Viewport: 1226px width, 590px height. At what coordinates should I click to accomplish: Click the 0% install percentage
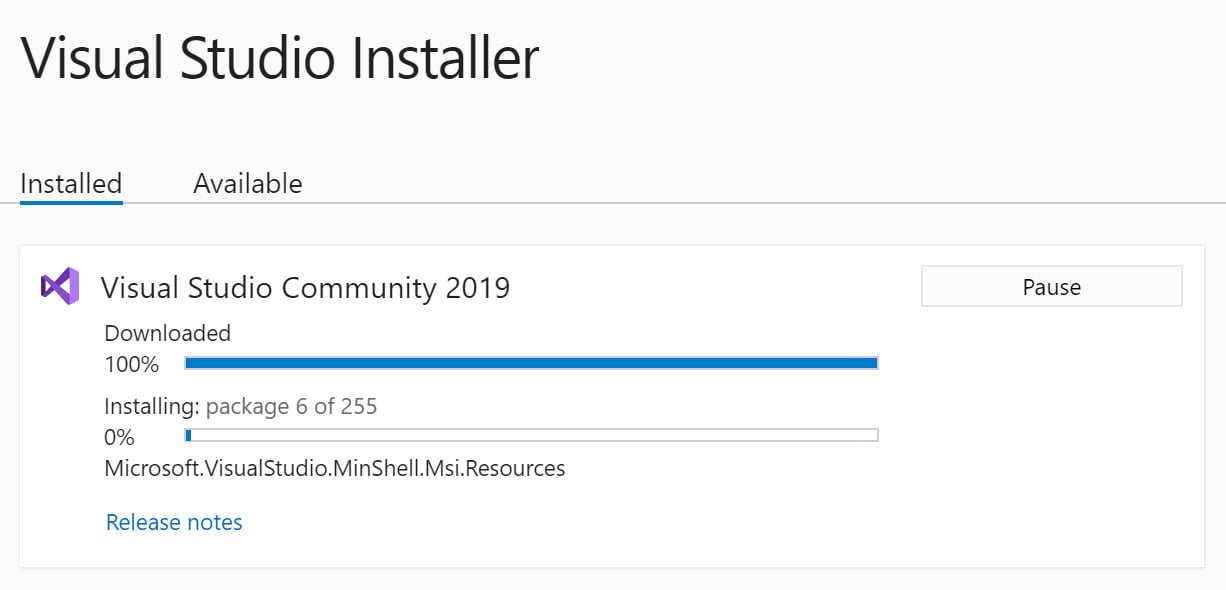point(119,437)
